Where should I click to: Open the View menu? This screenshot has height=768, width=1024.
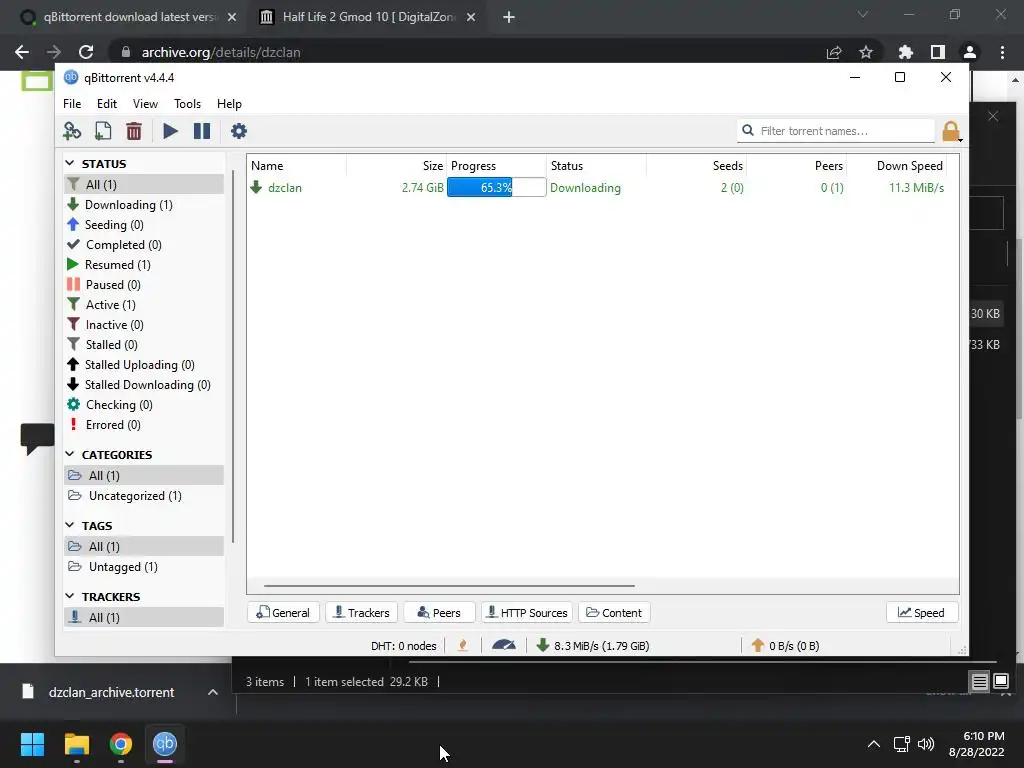[145, 104]
